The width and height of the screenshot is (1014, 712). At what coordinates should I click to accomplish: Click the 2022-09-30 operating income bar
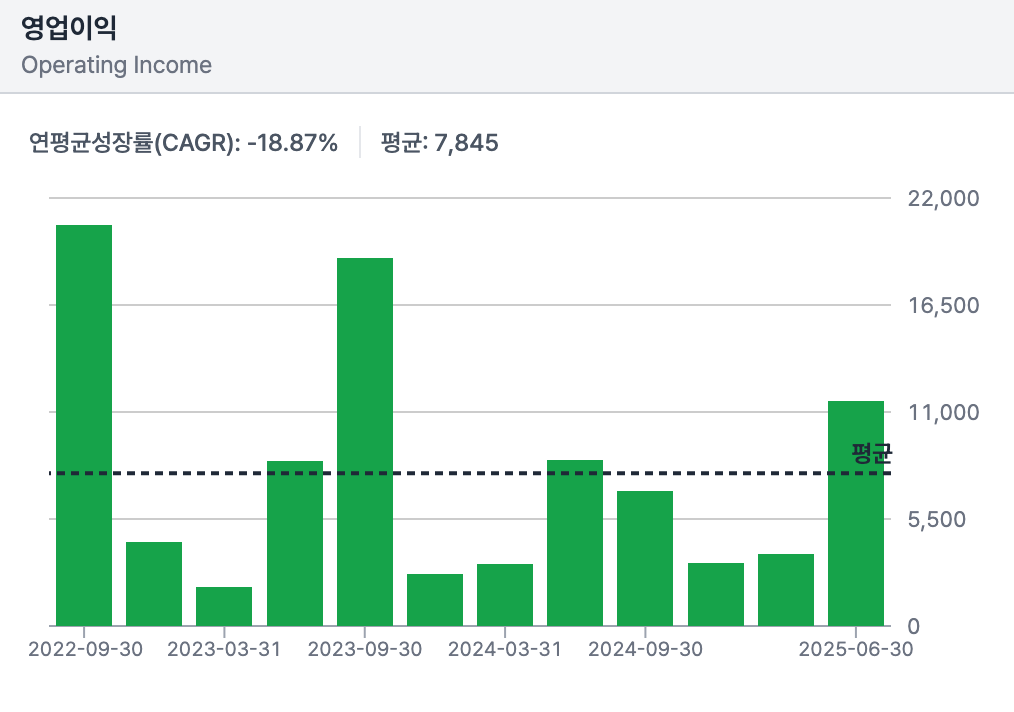[x=84, y=426]
